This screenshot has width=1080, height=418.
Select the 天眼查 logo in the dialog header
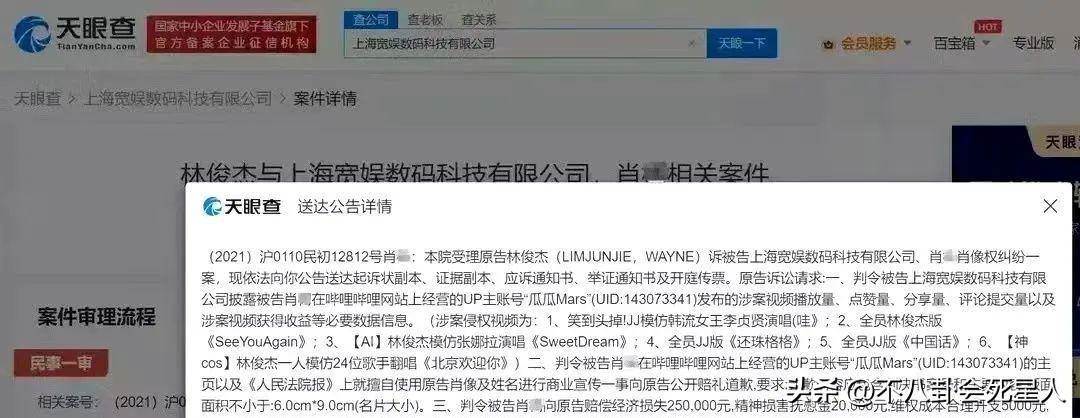coord(242,207)
